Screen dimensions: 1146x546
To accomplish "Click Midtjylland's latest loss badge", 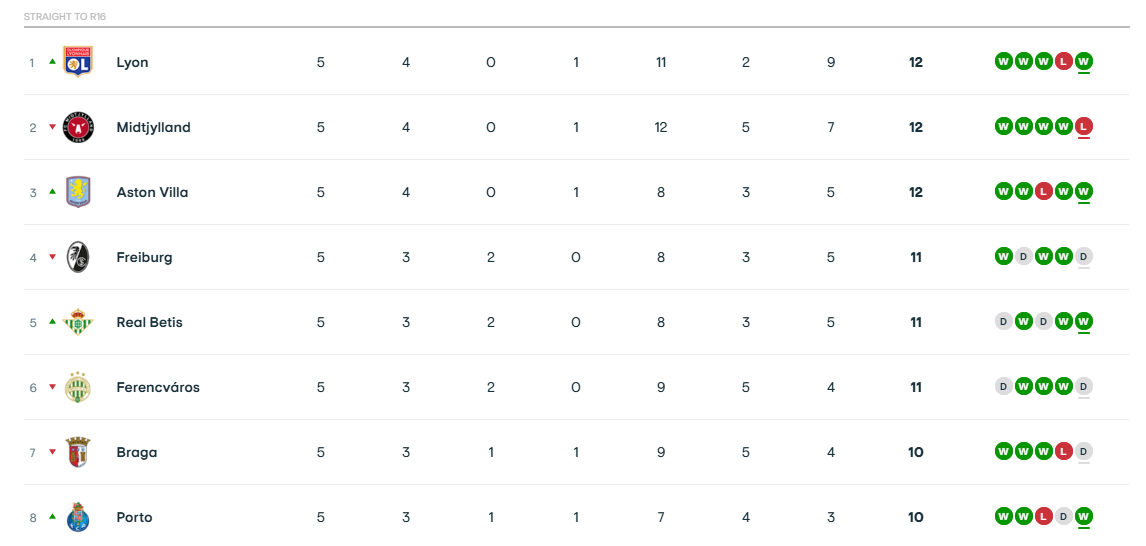I will pyautogui.click(x=1084, y=127).
